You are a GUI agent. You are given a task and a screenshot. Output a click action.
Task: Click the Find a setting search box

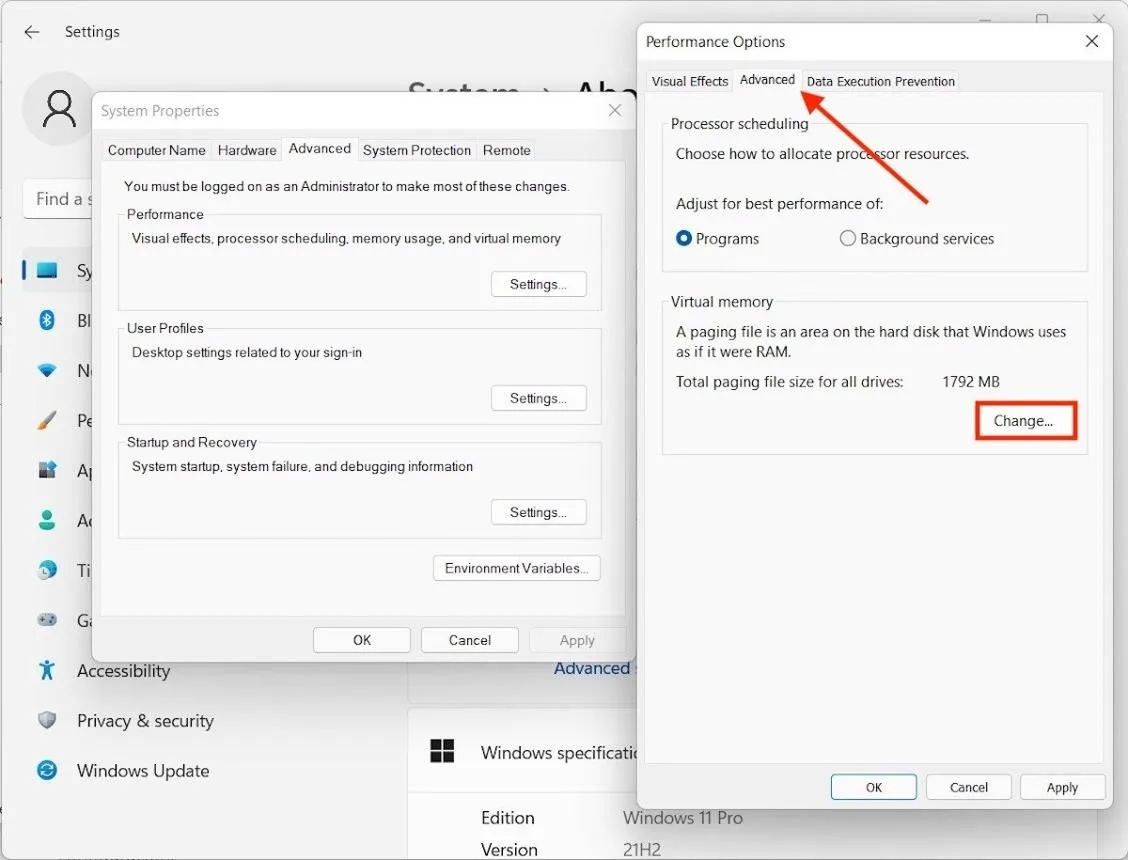pos(59,199)
